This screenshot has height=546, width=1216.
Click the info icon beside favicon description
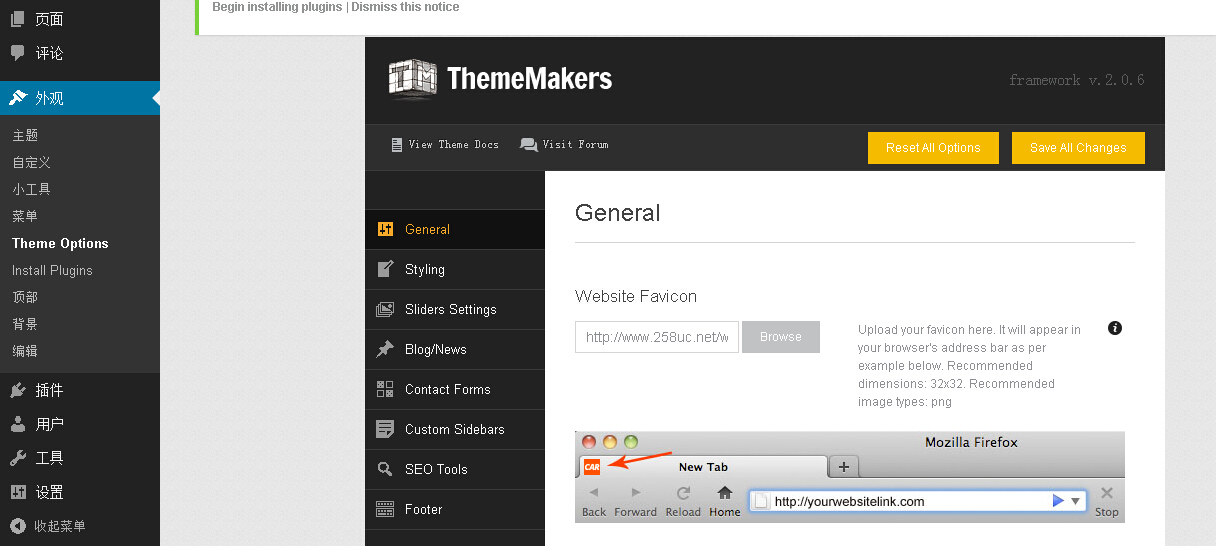coord(1115,328)
